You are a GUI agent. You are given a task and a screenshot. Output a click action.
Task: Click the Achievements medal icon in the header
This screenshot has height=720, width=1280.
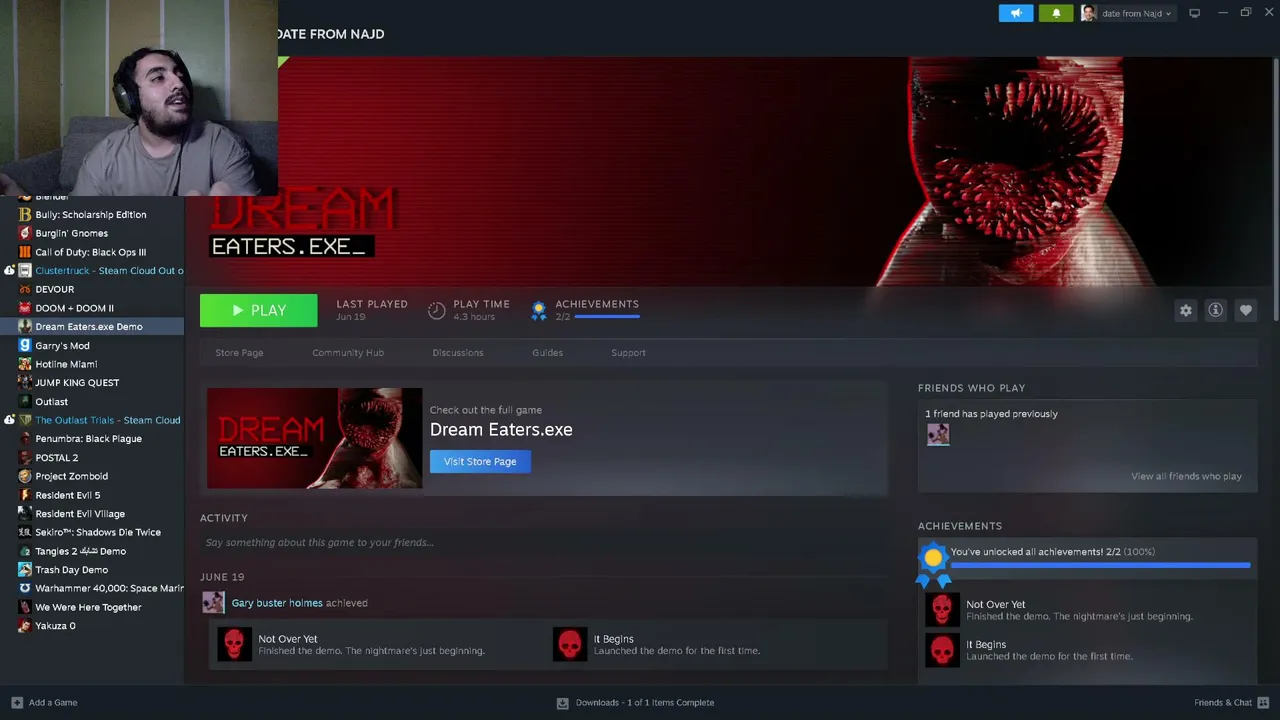539,311
